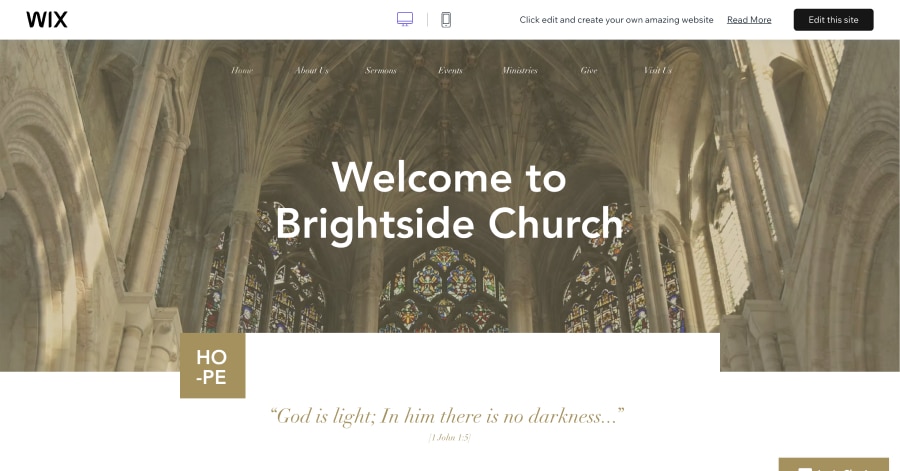Open the Read More link
900x471 pixels.
(x=749, y=20)
